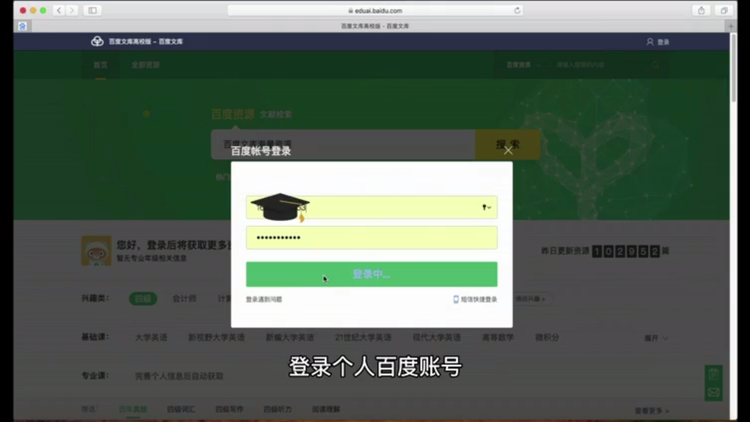Select the 四级听力 filter tab
Image resolution: width=750 pixels, height=422 pixels.
(x=277, y=409)
